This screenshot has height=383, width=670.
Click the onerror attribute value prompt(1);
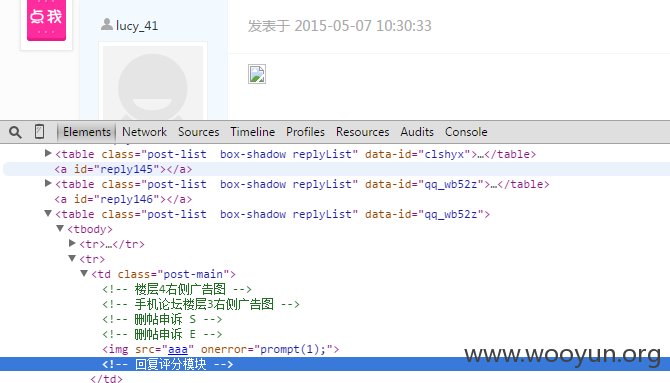coord(293,349)
